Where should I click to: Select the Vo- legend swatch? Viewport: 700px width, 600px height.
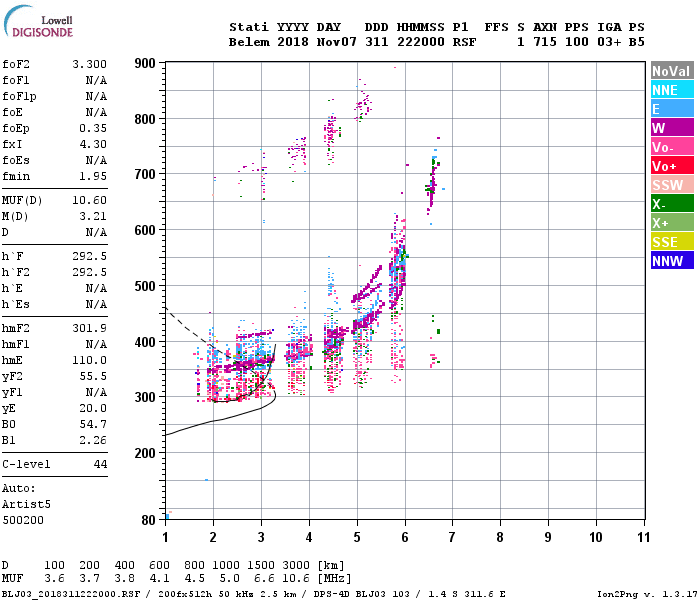(x=672, y=147)
